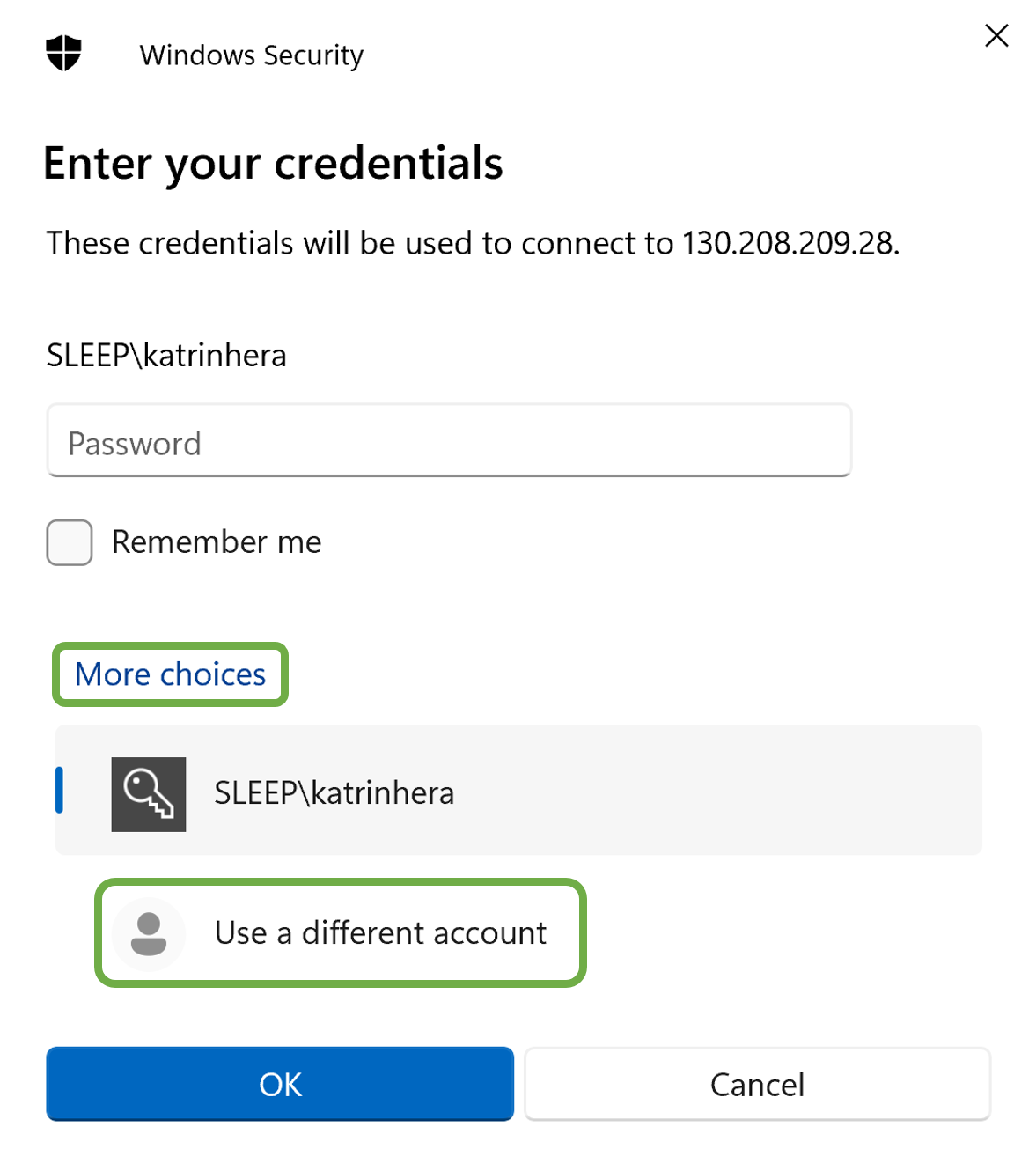
Task: Click the Windows Security title text
Action: [x=251, y=55]
